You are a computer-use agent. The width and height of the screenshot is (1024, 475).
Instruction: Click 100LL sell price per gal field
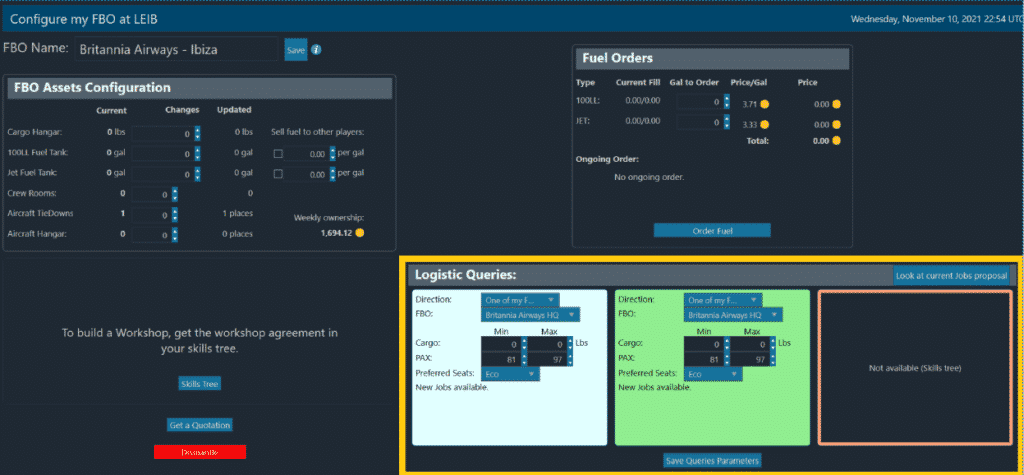pyautogui.click(x=306, y=154)
